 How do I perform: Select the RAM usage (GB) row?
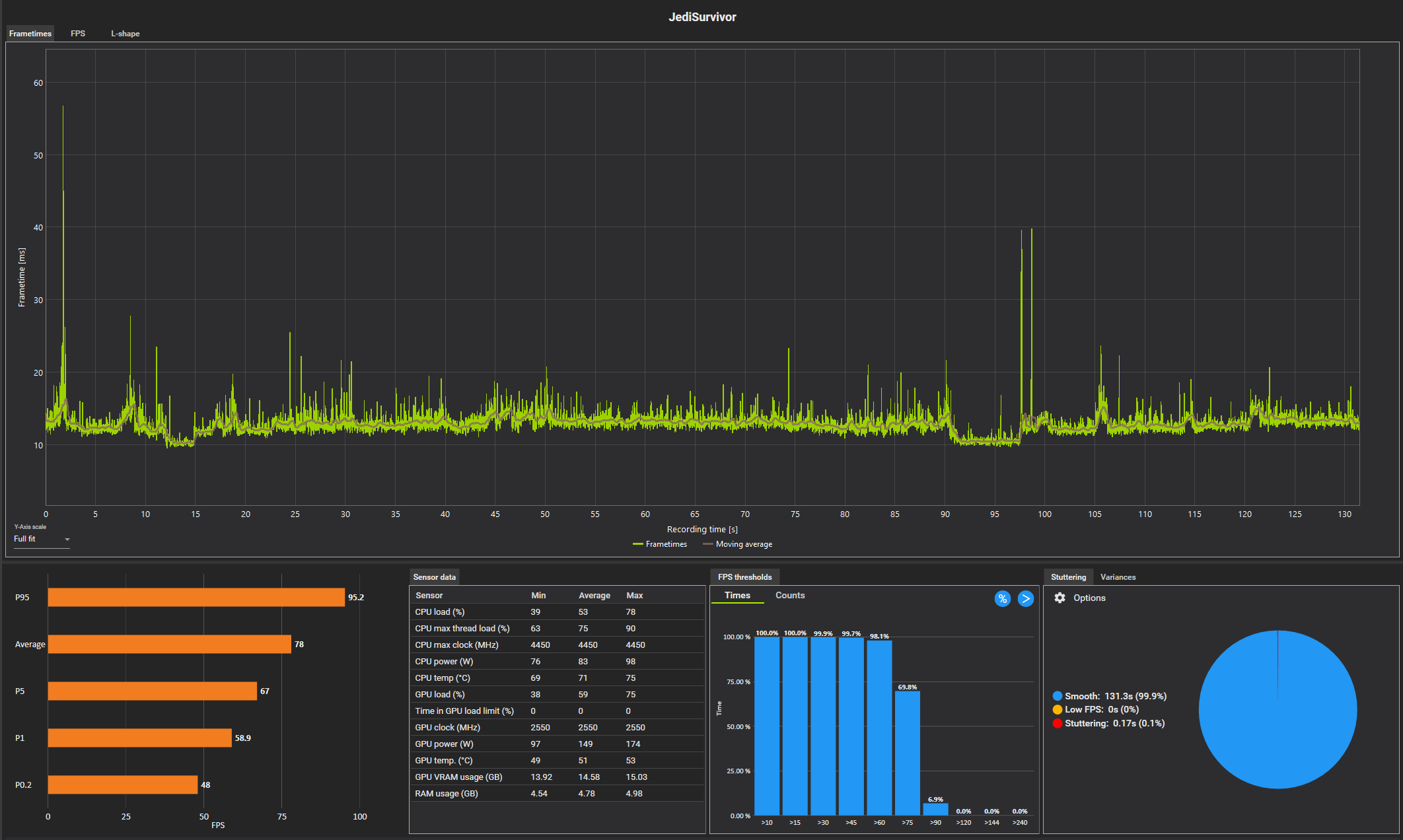coord(557,794)
